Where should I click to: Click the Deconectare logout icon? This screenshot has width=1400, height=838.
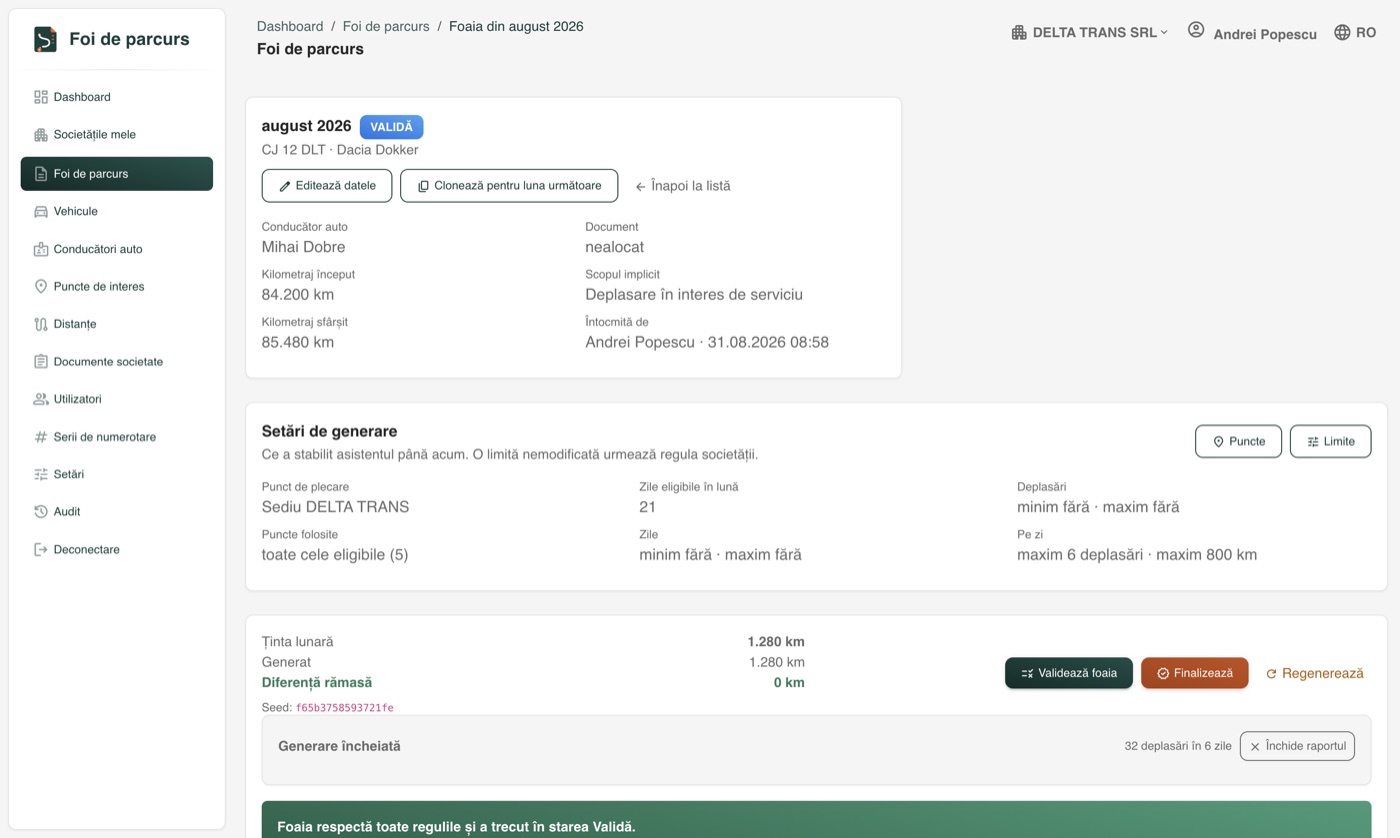click(41, 550)
